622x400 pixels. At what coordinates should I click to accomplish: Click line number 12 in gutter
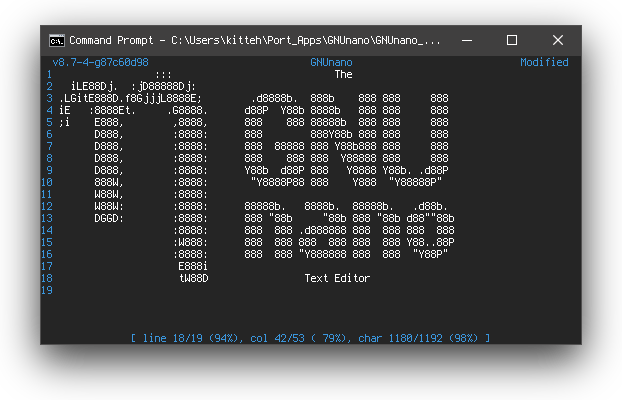[47, 206]
